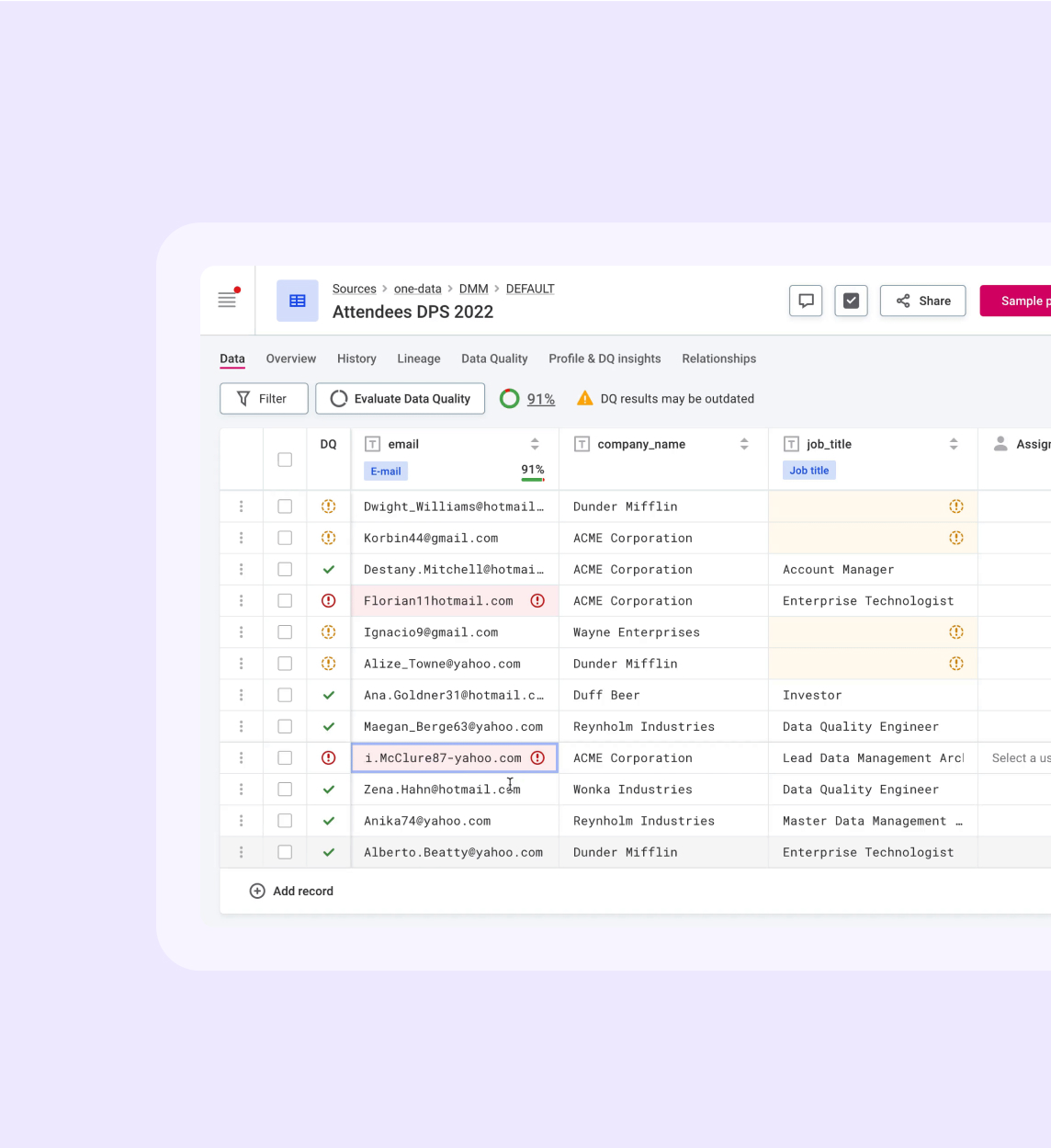1051x1148 pixels.
Task: Sort by company_name column arrows
Action: 744,444
